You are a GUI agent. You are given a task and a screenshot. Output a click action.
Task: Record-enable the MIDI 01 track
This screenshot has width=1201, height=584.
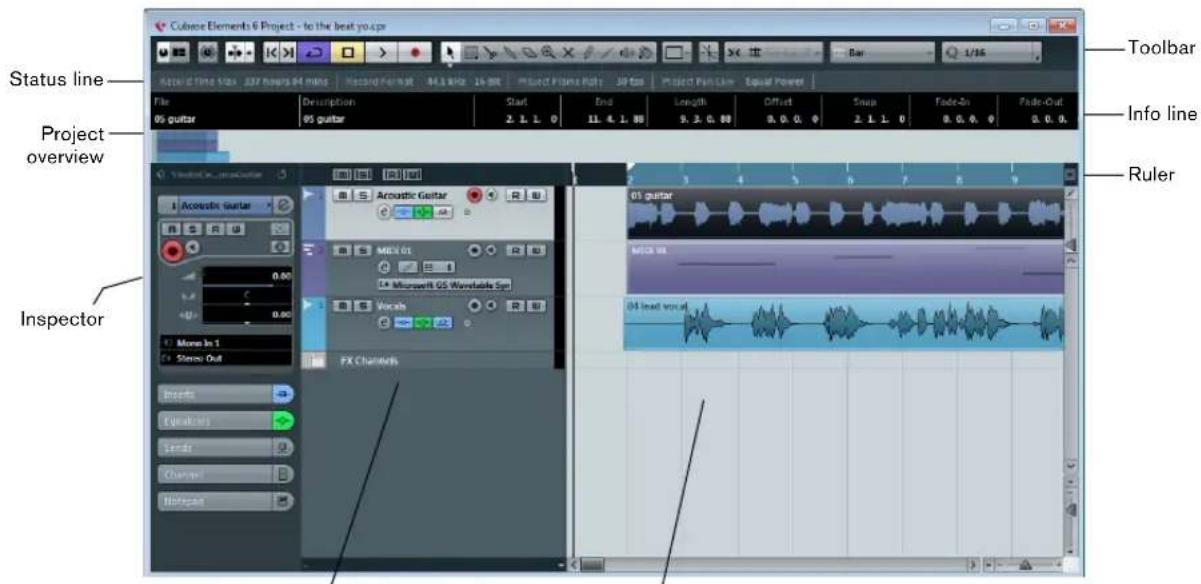474,250
